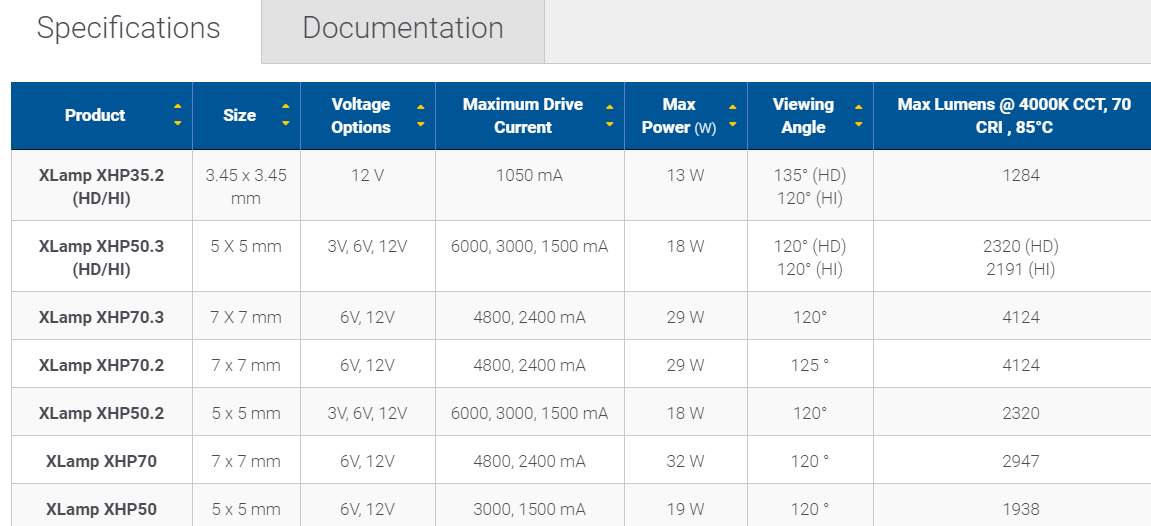The image size is (1151, 526).
Task: Select the 1938 lumens value
Action: coord(1021,509)
